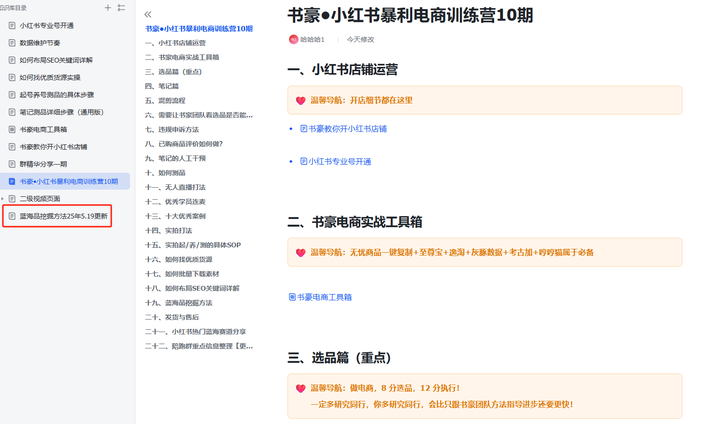Open 群精华分享一期 document

click(x=43, y=164)
